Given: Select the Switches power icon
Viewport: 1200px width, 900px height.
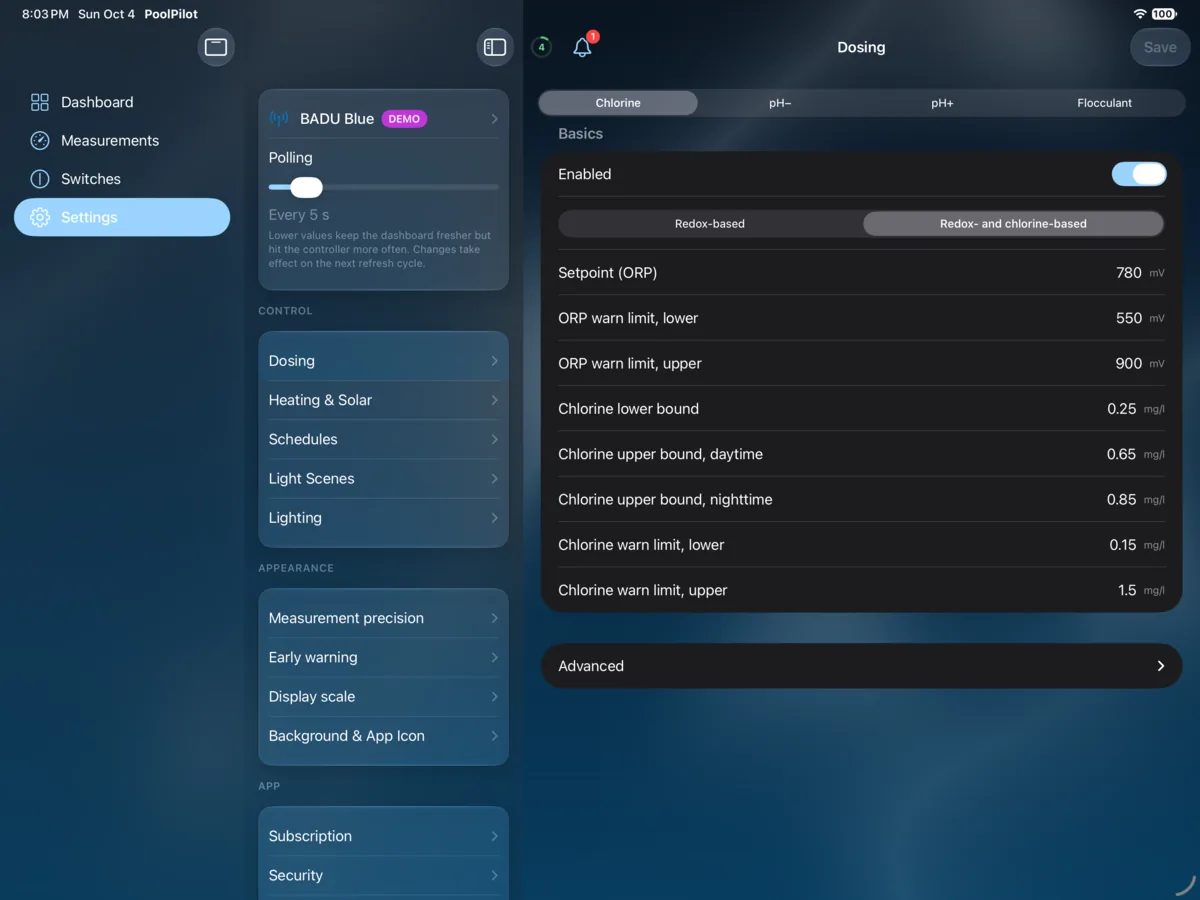Looking at the screenshot, I should pyautogui.click(x=40, y=179).
